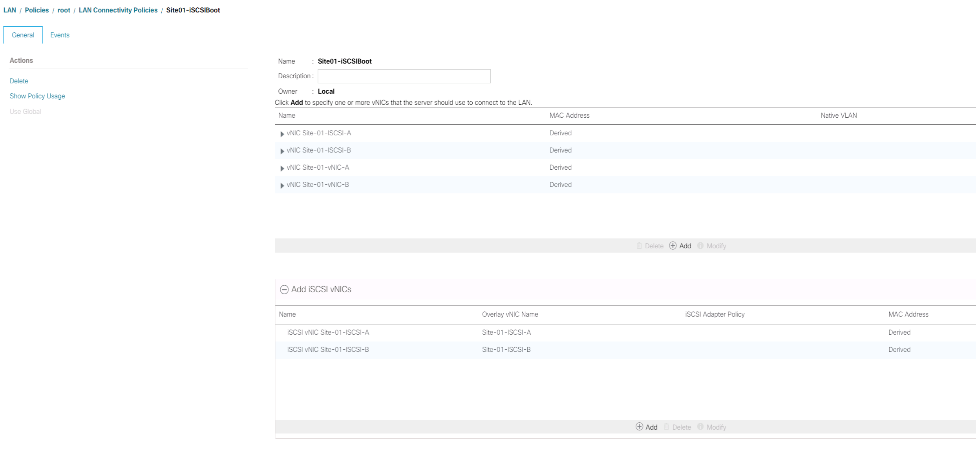Expand the vNIC Site-01-vNIC-B row
Viewport: 976px width, 470px height.
pos(282,185)
